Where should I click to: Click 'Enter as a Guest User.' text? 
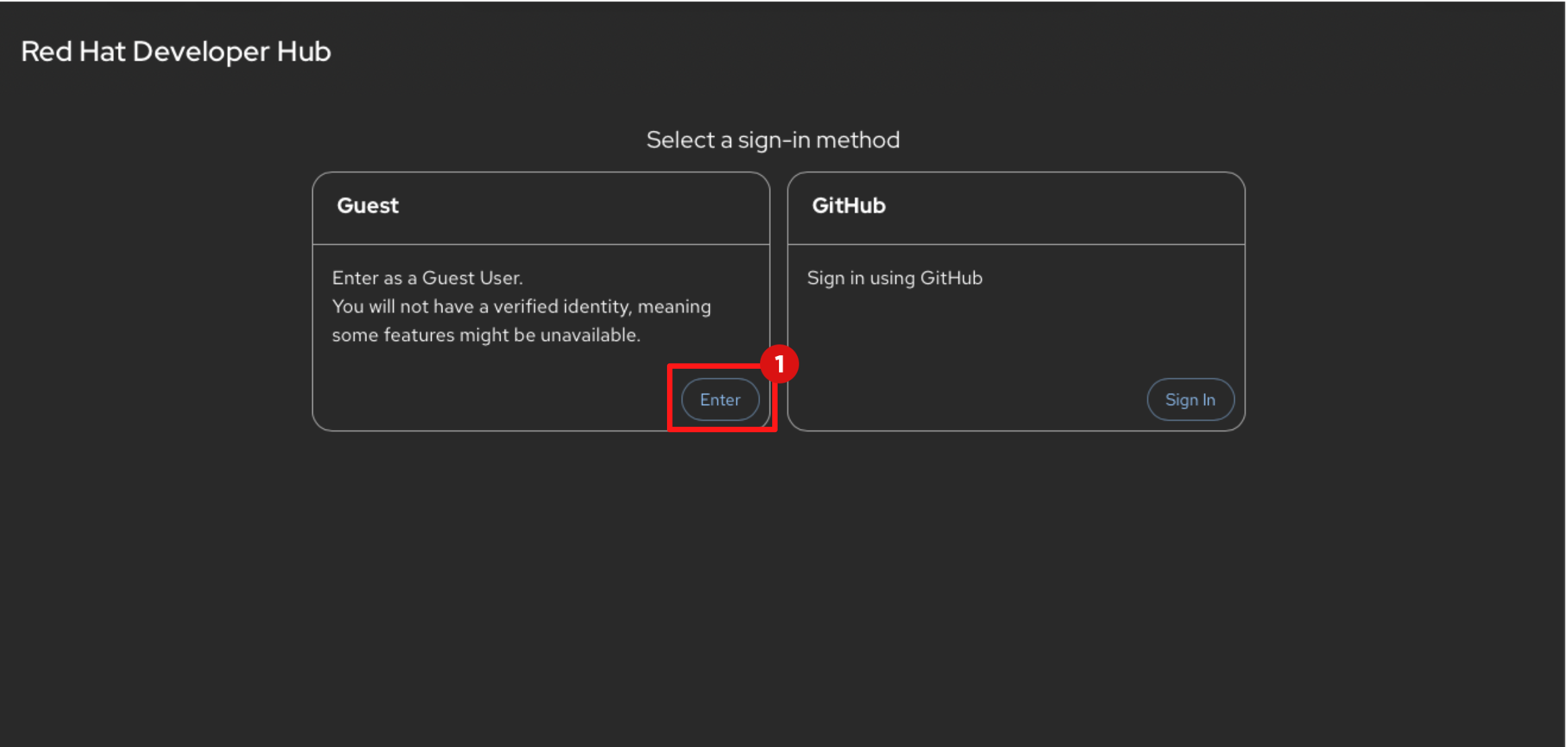pyautogui.click(x=427, y=278)
